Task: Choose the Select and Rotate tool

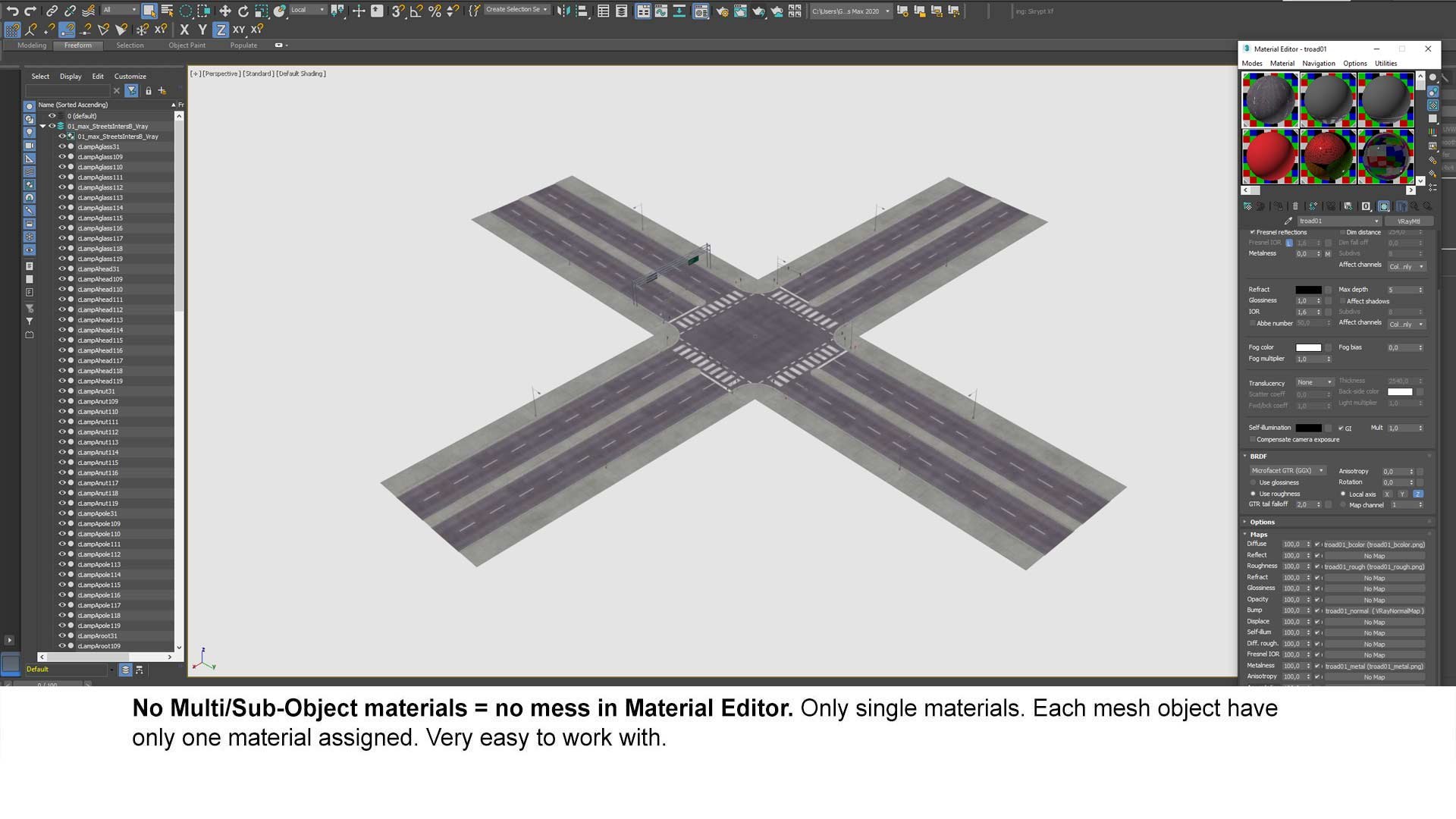Action: [243, 11]
